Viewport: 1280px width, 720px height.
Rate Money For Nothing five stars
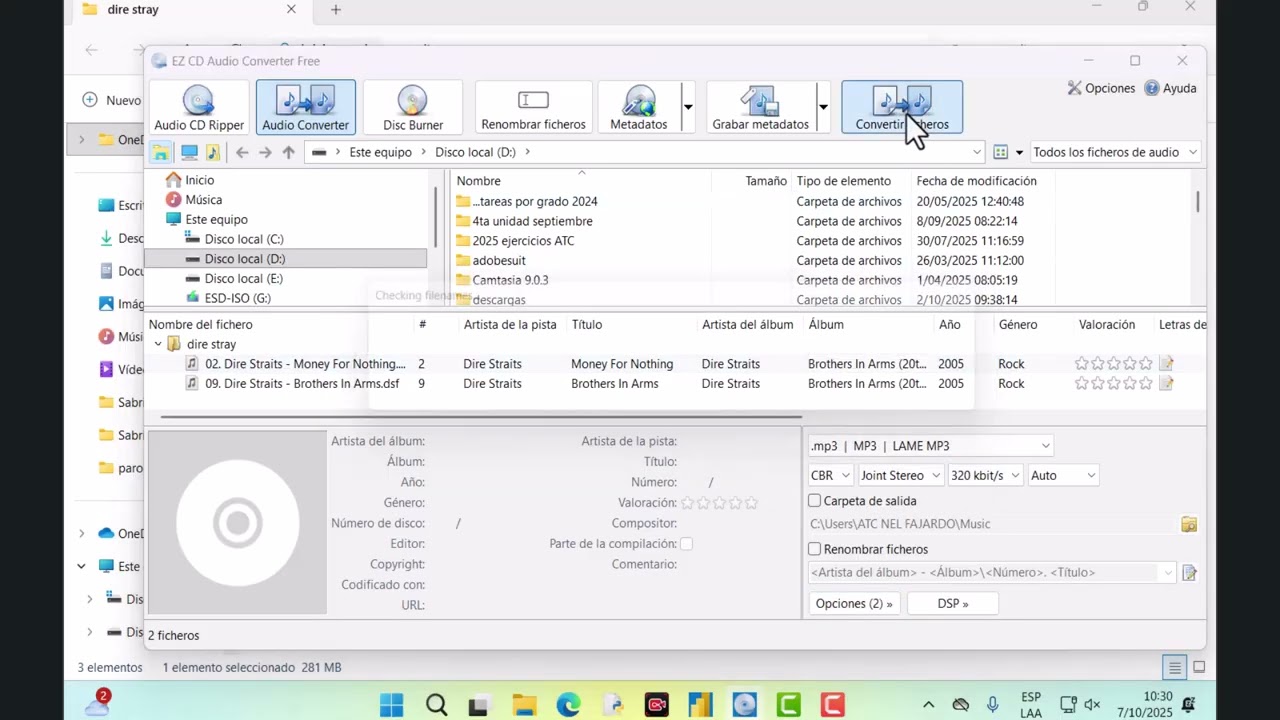[1146, 364]
